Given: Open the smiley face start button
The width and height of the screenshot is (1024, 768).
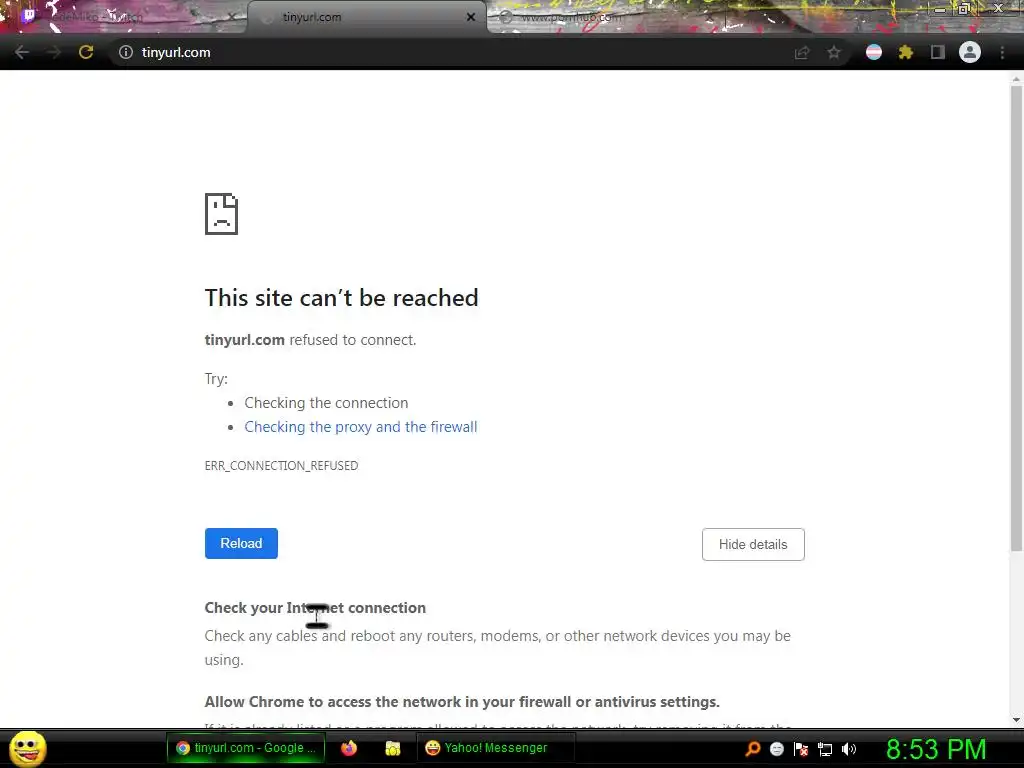Looking at the screenshot, I should (x=27, y=748).
